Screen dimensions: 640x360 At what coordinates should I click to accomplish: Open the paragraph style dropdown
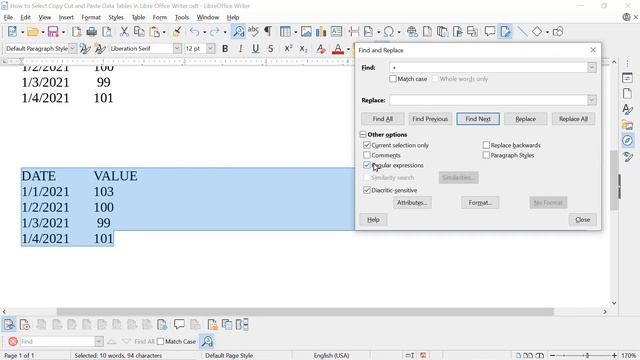point(72,49)
